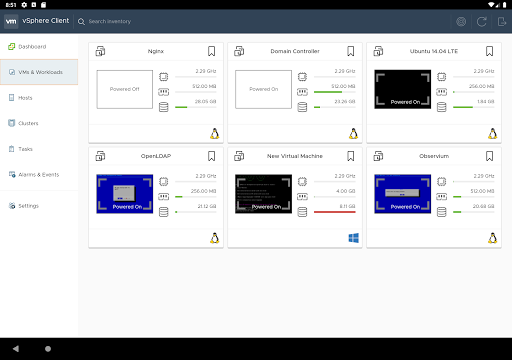This screenshot has width=512, height=360.
Task: Select the Ubuntu 14.04 LTE card title
Action: click(x=434, y=51)
